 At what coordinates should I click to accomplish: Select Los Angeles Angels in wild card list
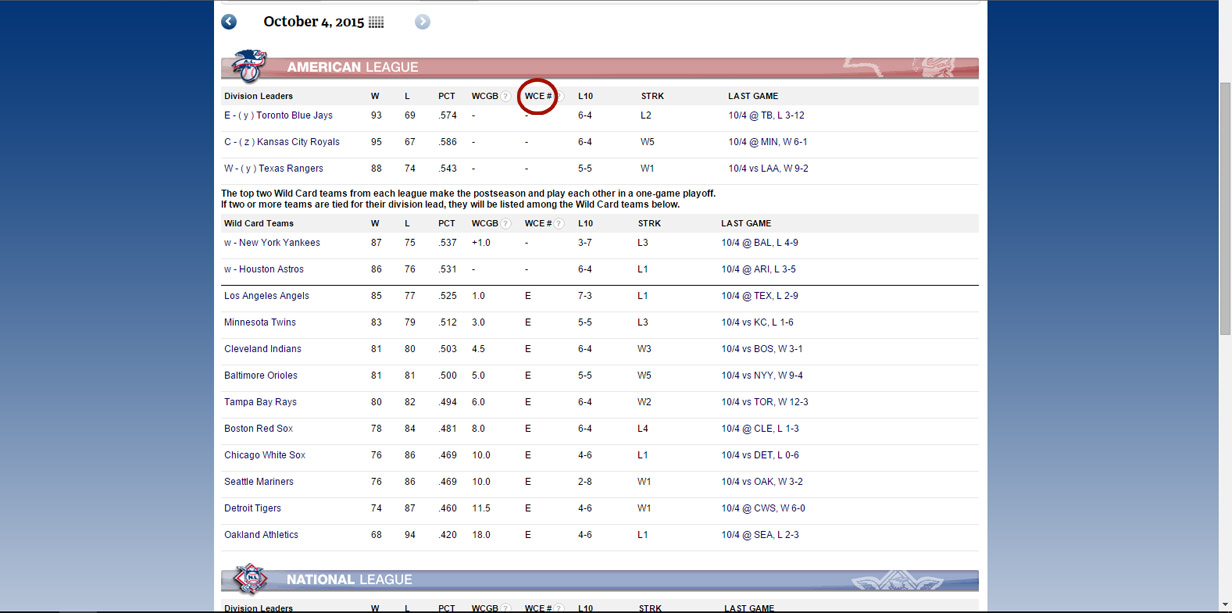(x=267, y=296)
